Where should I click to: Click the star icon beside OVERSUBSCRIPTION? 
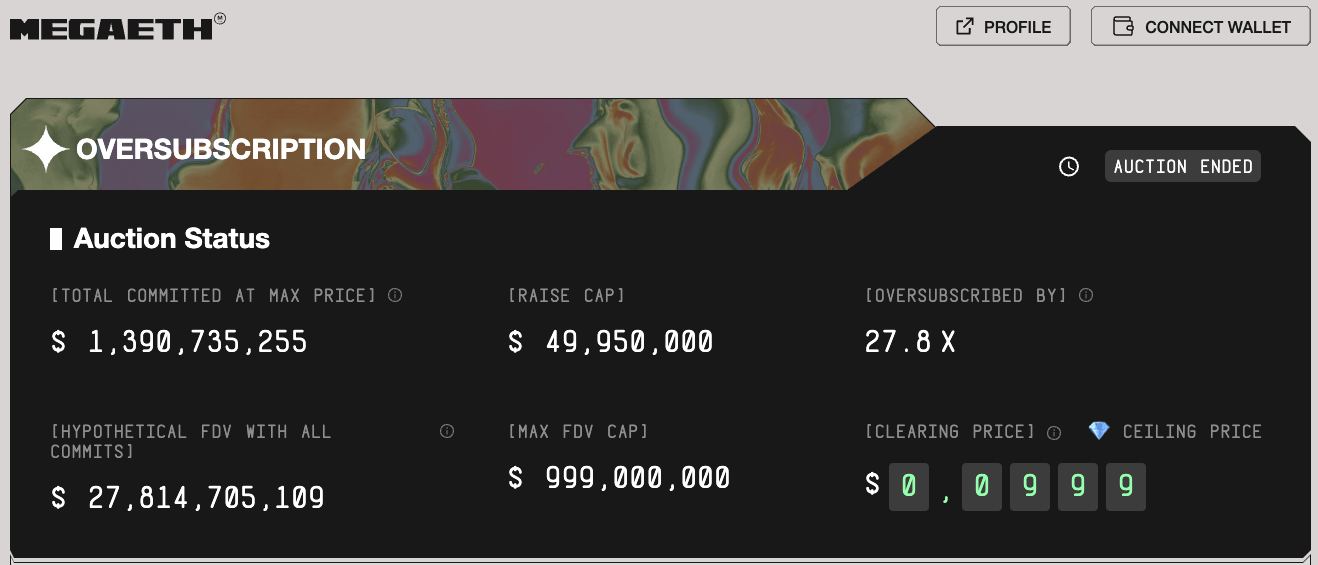(x=45, y=150)
